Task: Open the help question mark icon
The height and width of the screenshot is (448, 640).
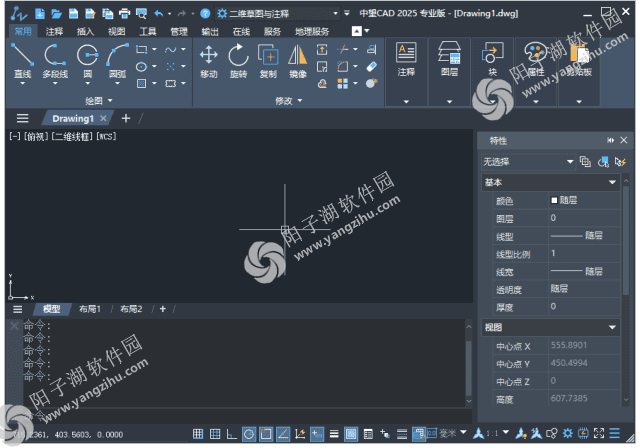Action: [x=205, y=14]
